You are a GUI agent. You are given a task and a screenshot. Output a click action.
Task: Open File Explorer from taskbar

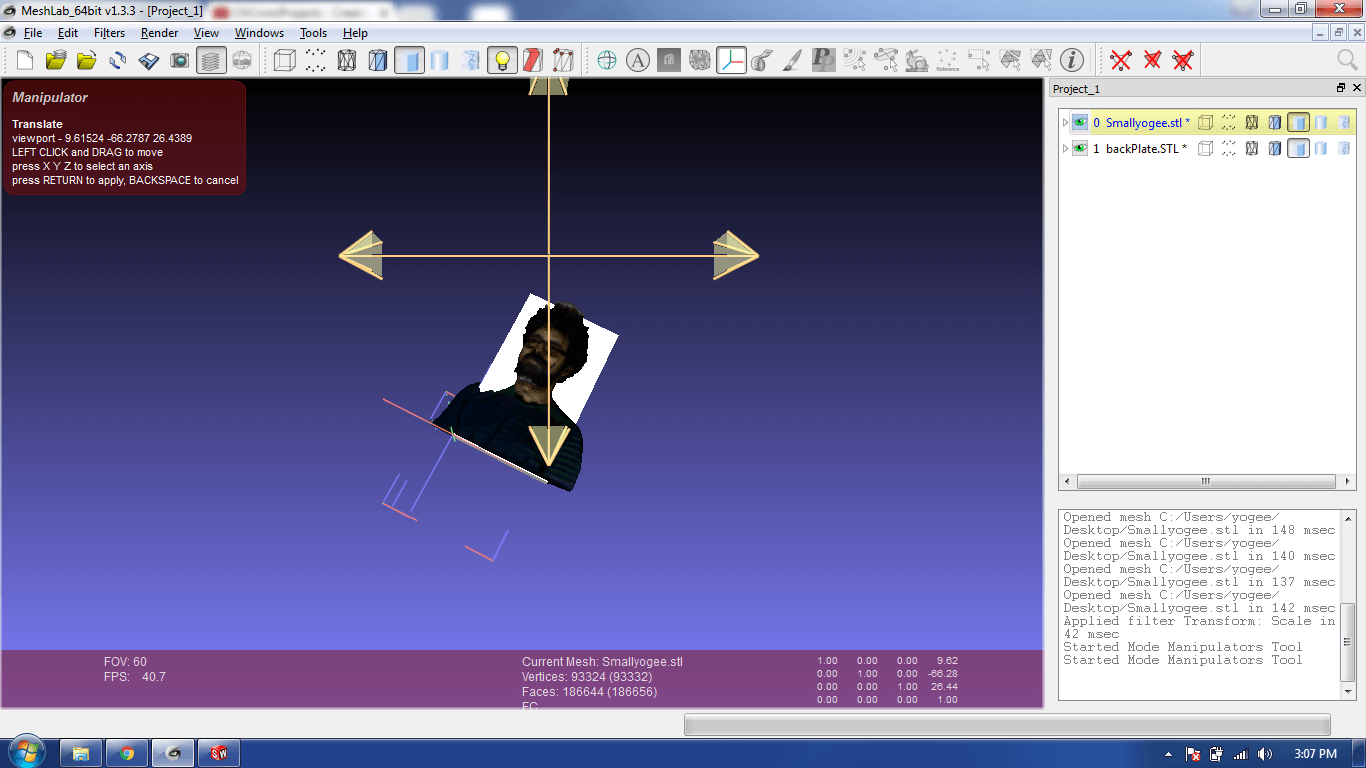point(82,753)
